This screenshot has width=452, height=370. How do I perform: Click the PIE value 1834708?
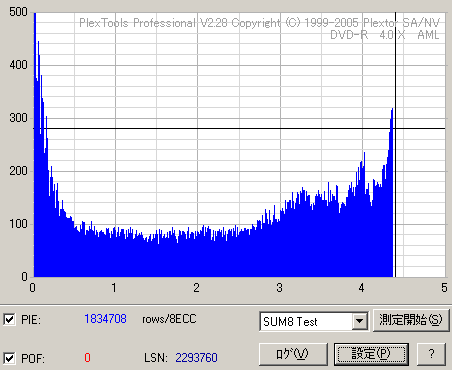tap(105, 319)
